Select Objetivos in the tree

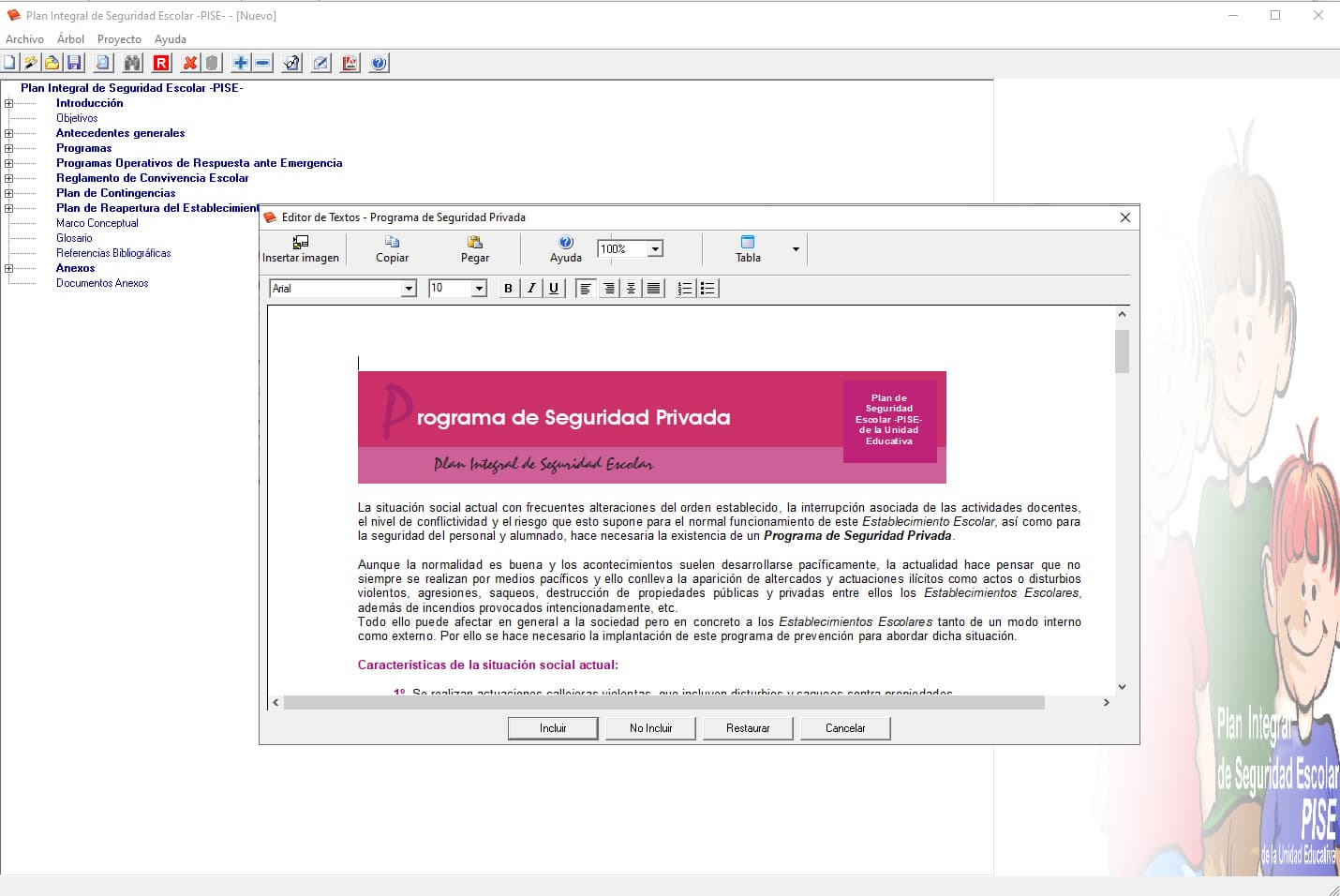77,118
